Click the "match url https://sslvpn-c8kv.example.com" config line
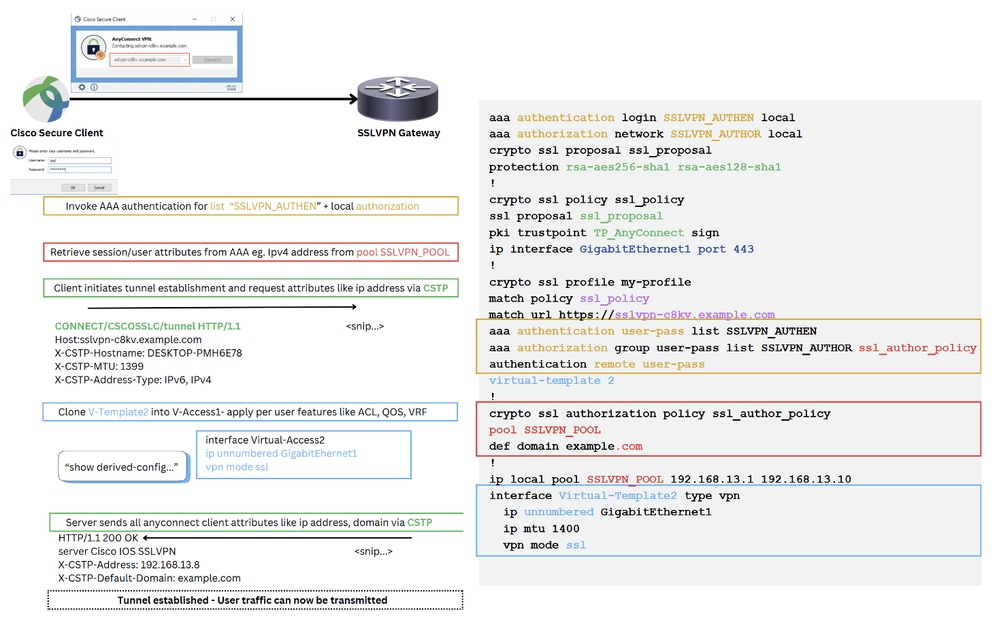The image size is (999, 625). (632, 315)
